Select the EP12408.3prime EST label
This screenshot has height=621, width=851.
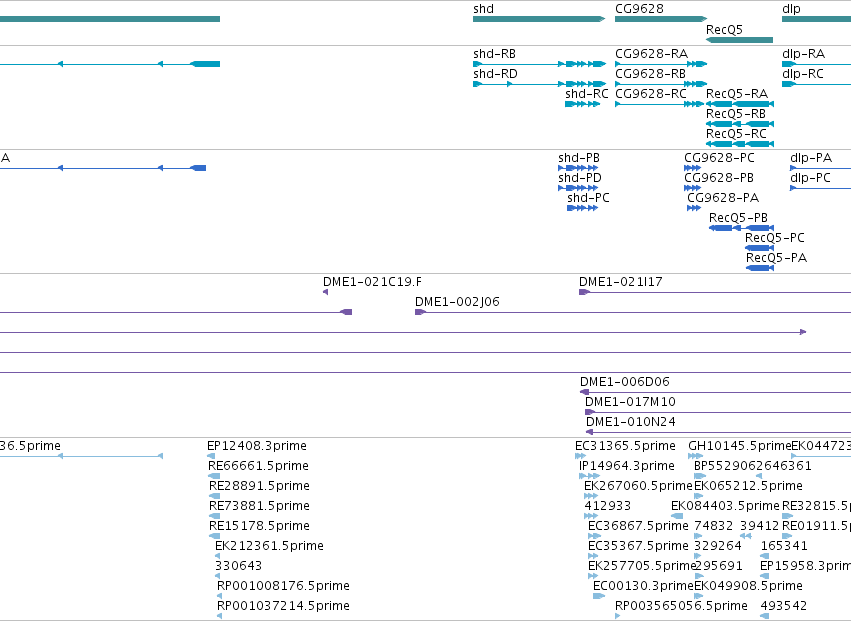pos(257,446)
